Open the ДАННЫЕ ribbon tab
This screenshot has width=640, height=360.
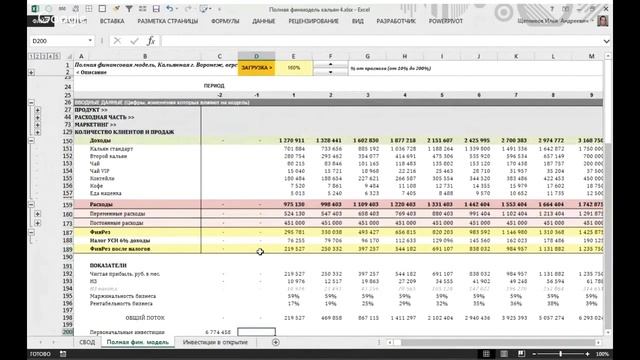(x=264, y=21)
